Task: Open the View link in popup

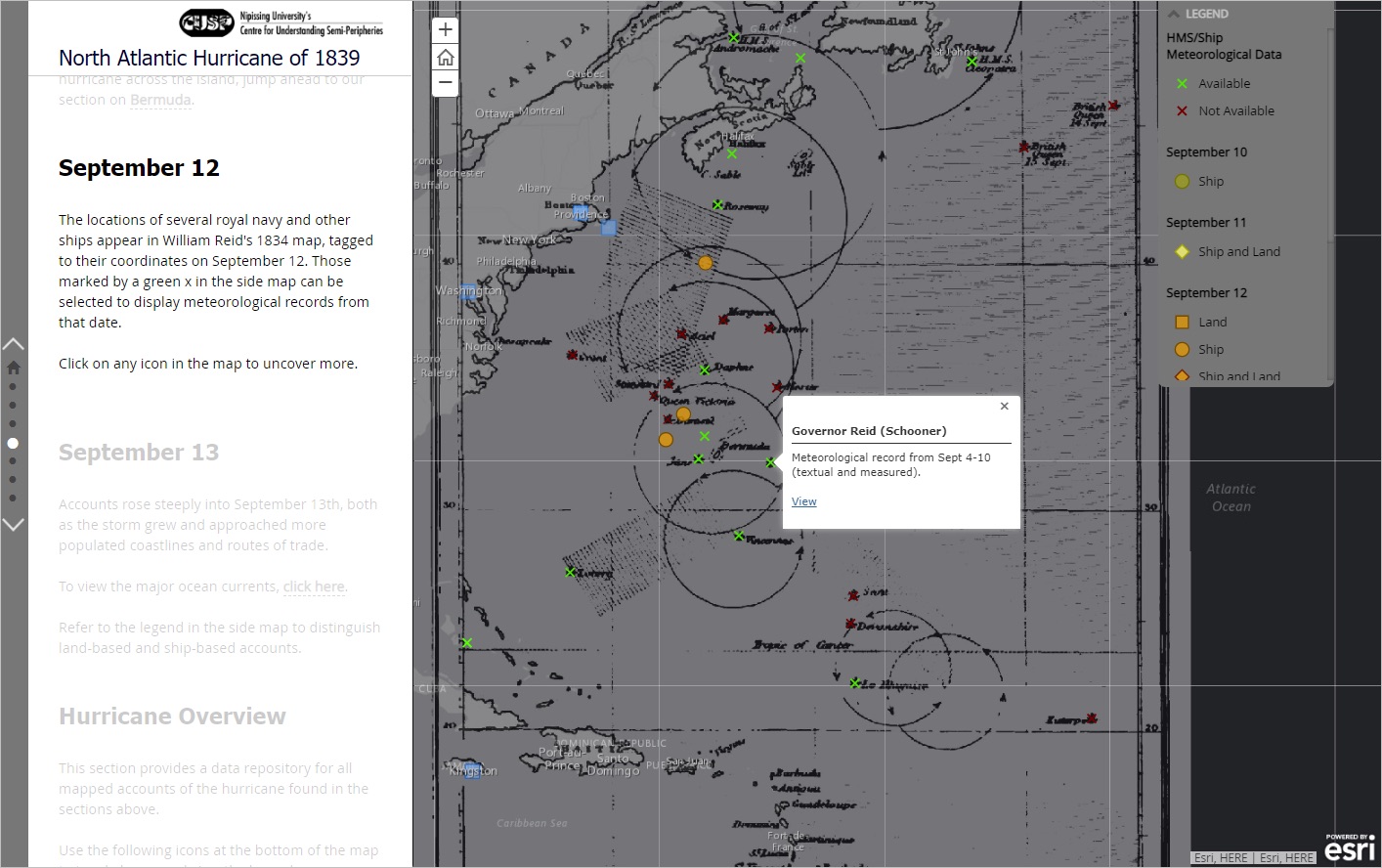Action: 803,501
